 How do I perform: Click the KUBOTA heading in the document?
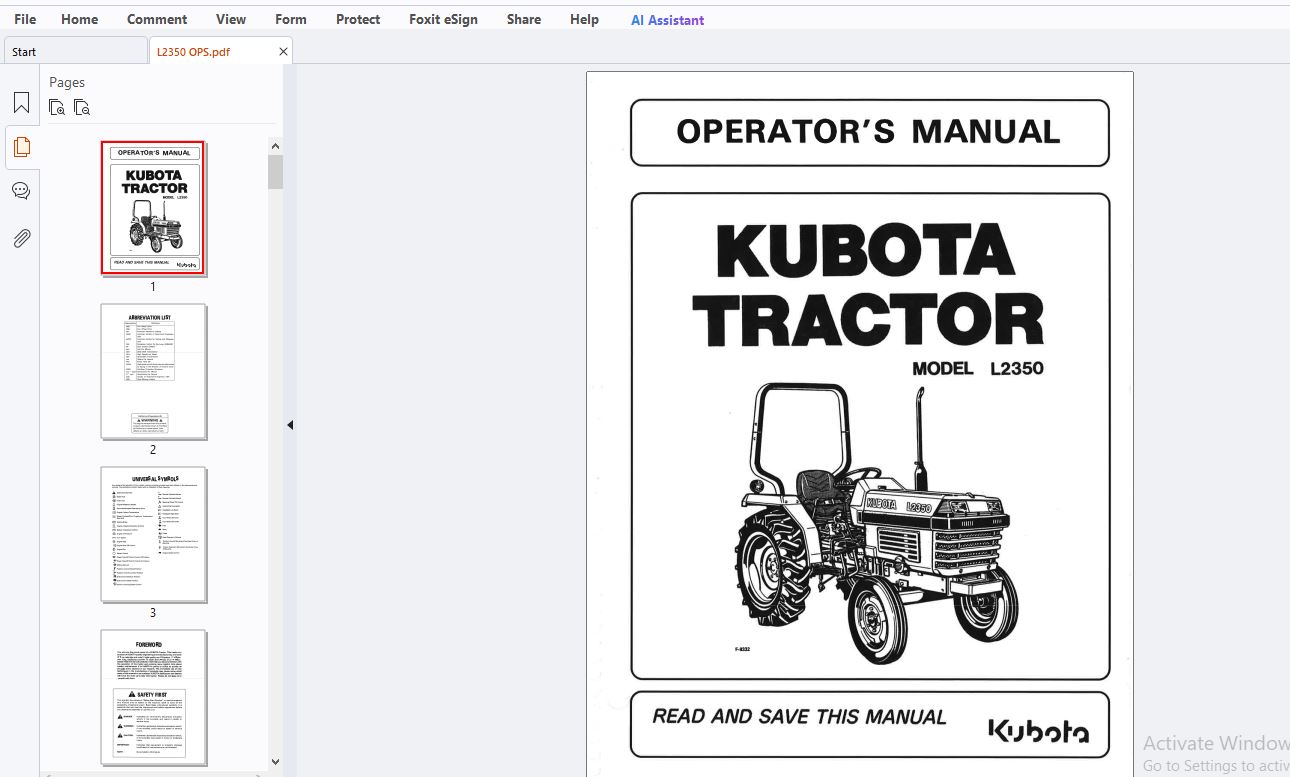click(866, 249)
